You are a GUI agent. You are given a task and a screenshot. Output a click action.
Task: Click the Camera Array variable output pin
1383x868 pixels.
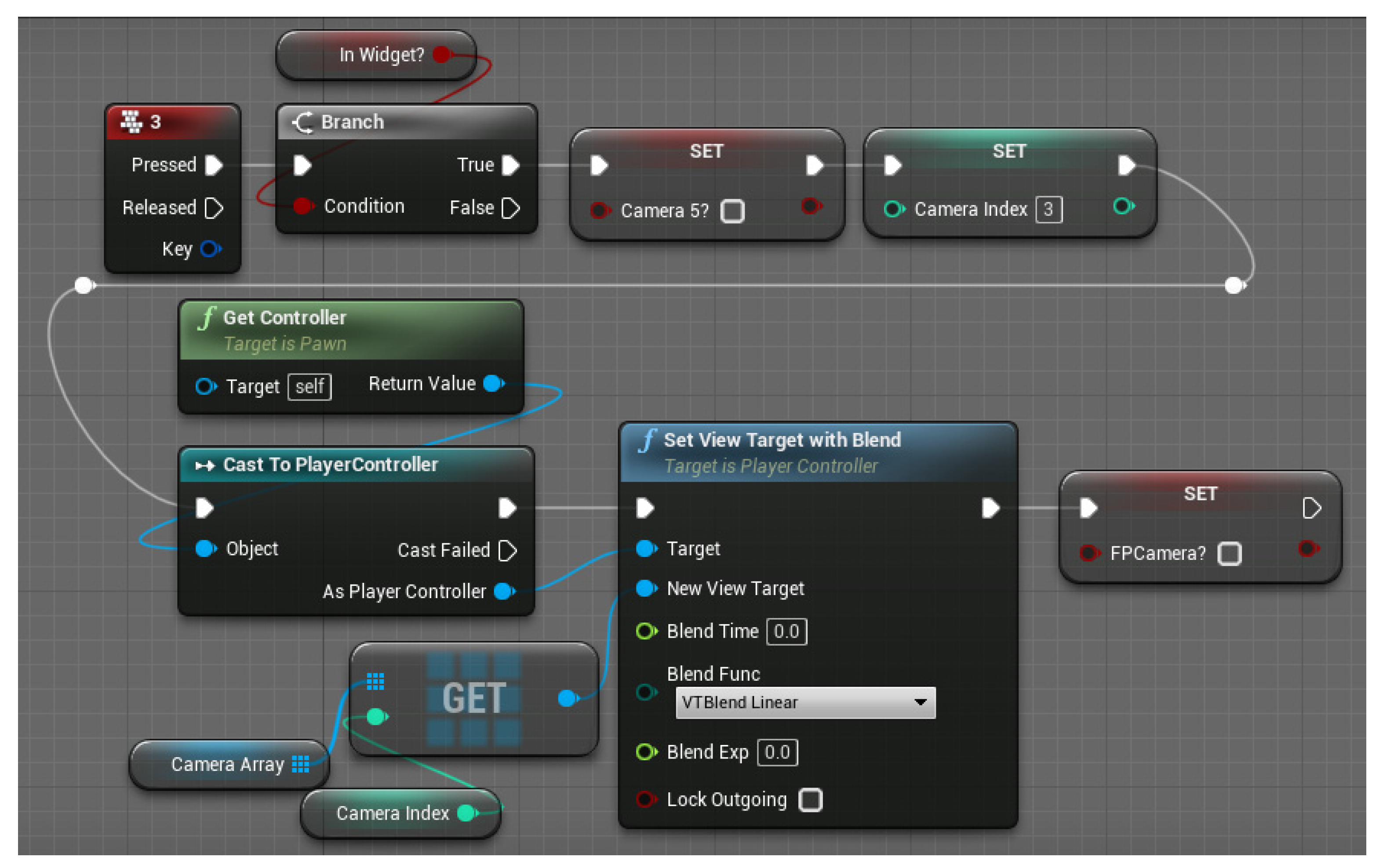[300, 764]
